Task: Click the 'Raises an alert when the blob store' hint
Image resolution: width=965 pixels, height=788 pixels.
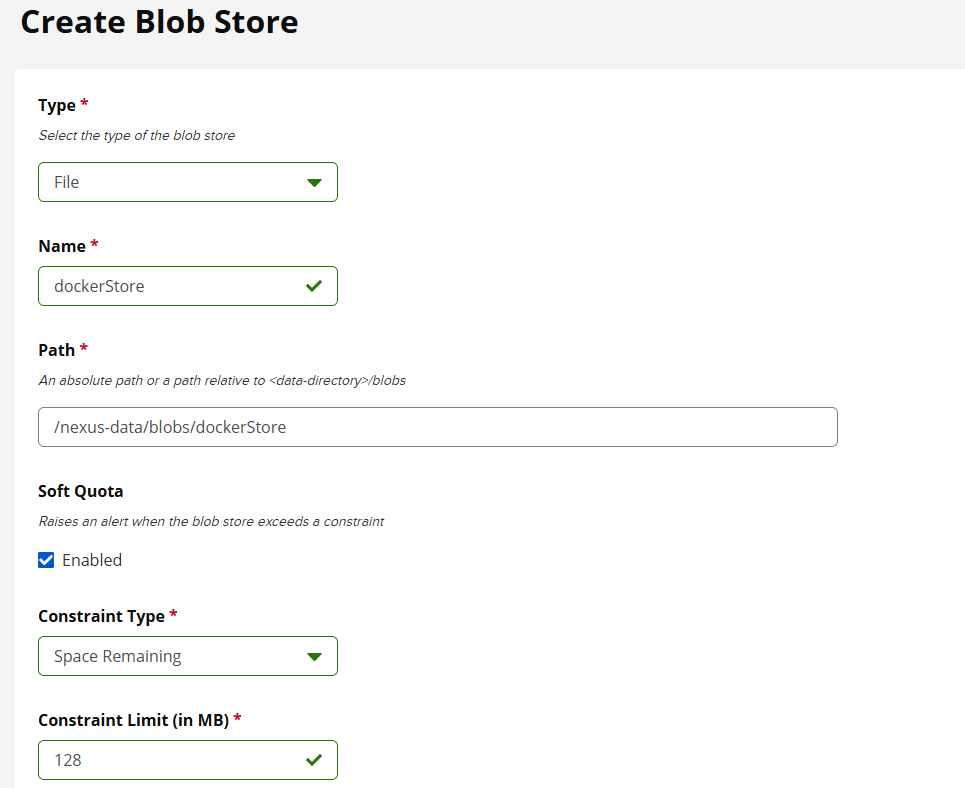Action: click(x=211, y=521)
